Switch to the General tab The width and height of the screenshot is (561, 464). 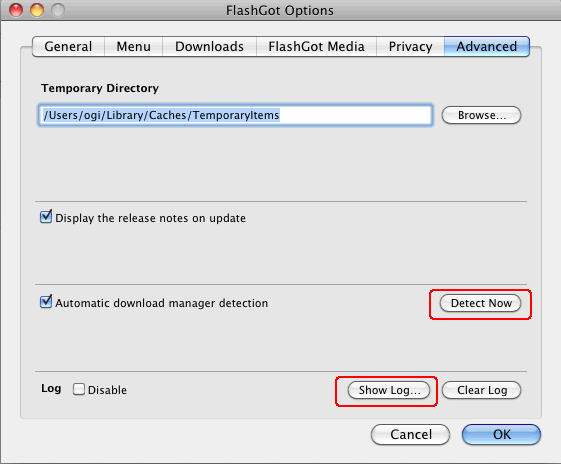(x=68, y=47)
